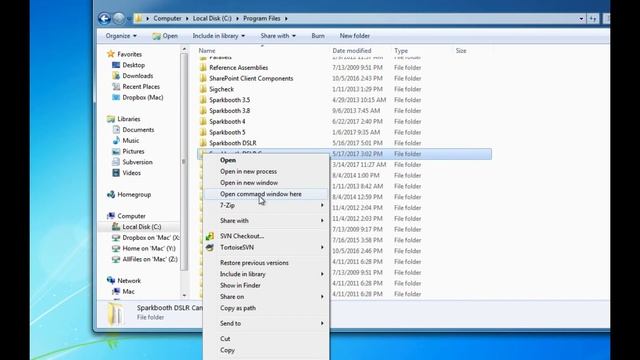Click the Forward navigation arrow button

[119, 18]
